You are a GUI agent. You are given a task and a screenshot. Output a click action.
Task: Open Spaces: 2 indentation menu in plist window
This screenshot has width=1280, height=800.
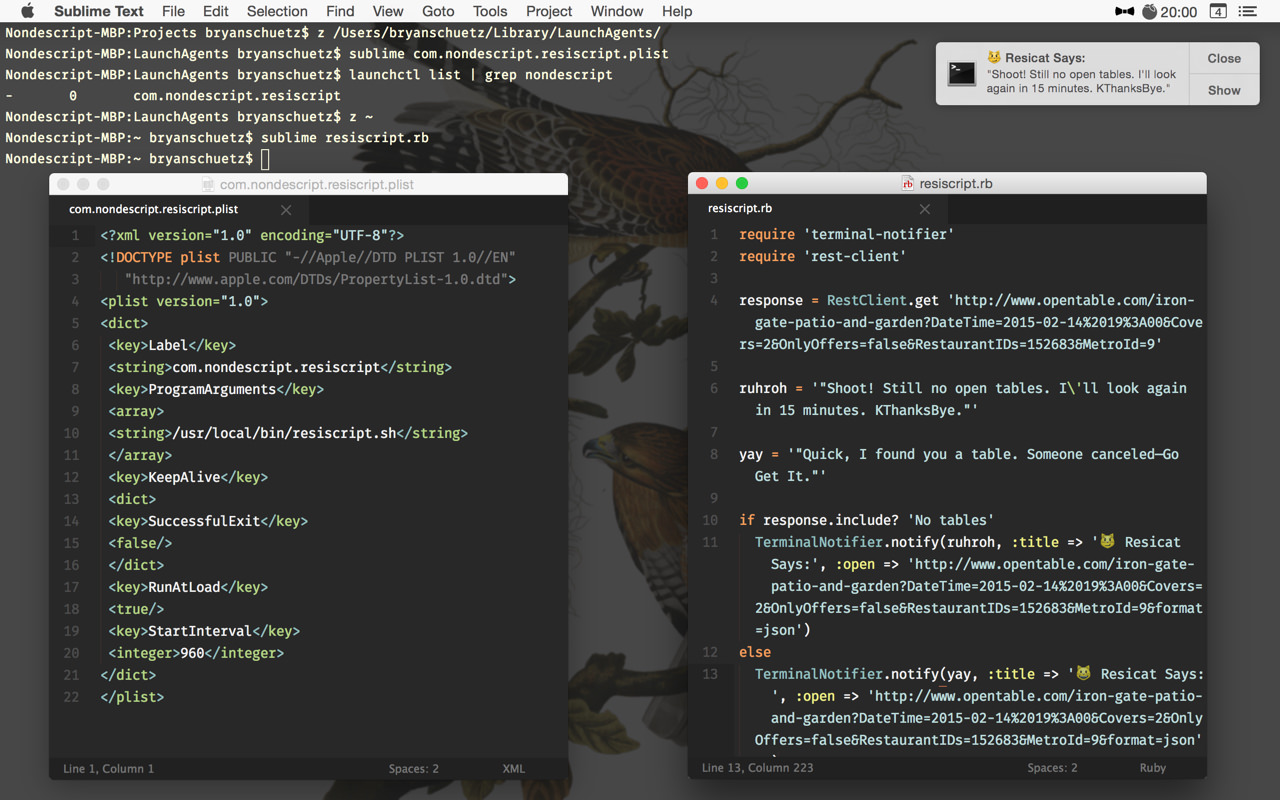coord(414,768)
